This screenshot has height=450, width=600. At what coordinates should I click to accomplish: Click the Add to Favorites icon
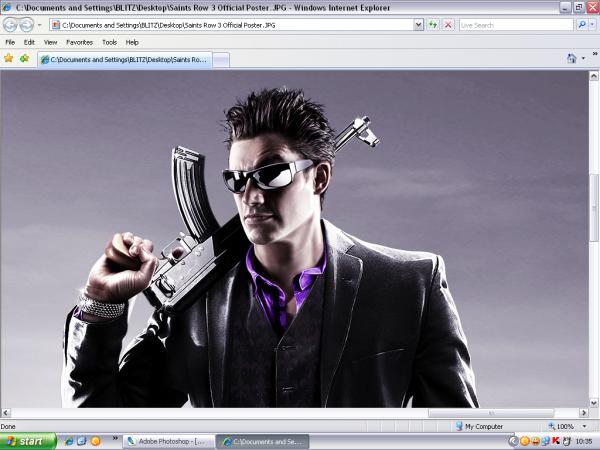24,58
